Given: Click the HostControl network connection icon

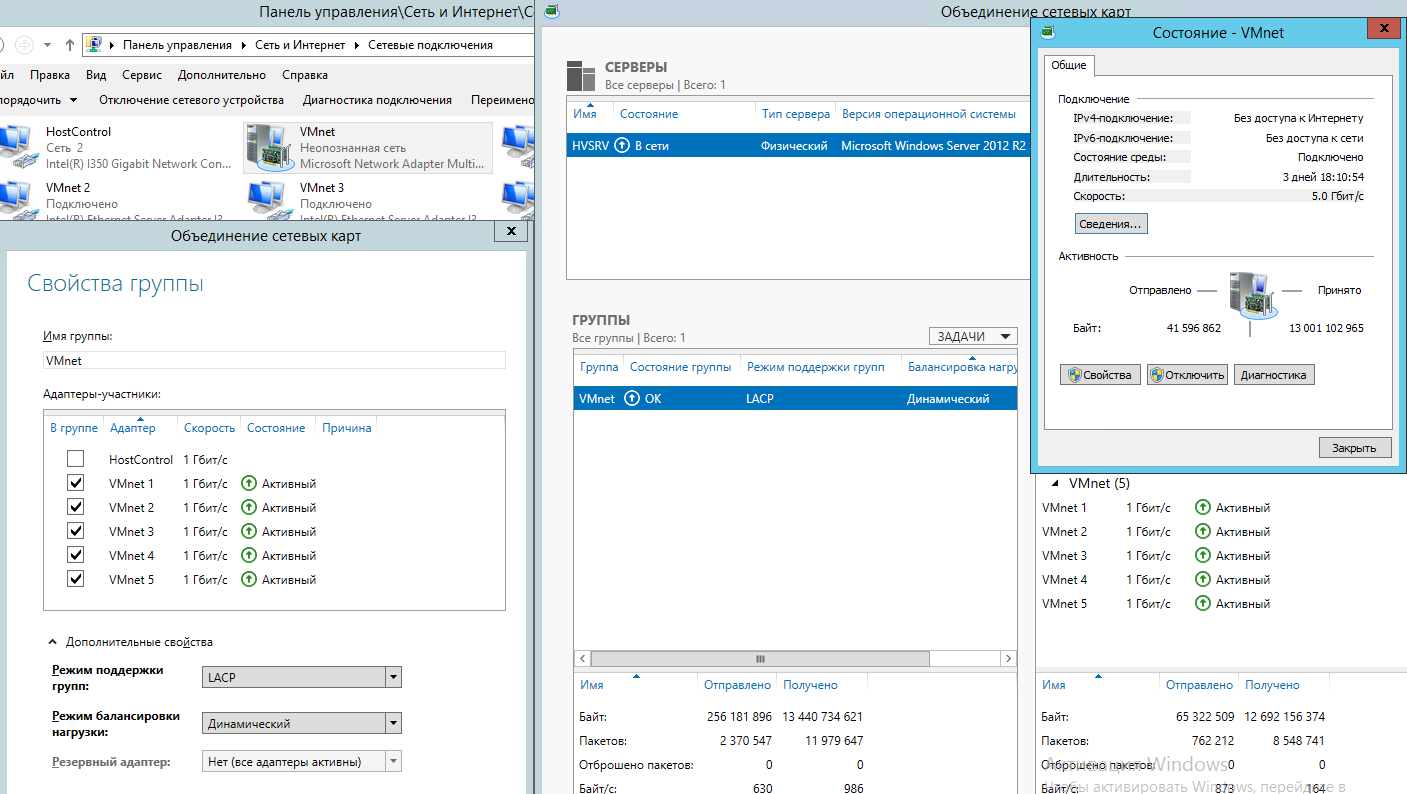Looking at the screenshot, I should pyautogui.click(x=15, y=147).
